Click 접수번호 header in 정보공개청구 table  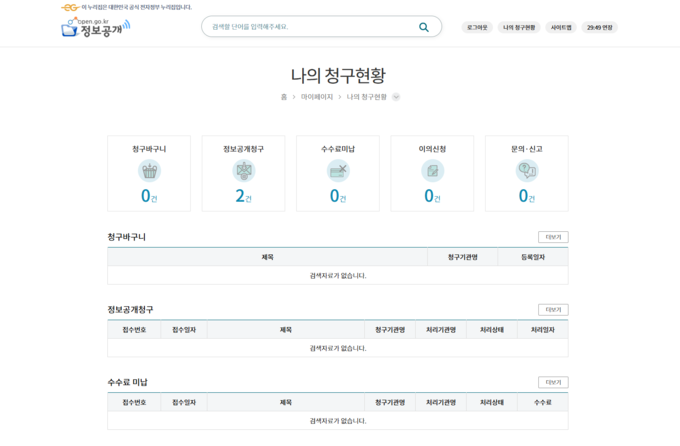point(134,330)
